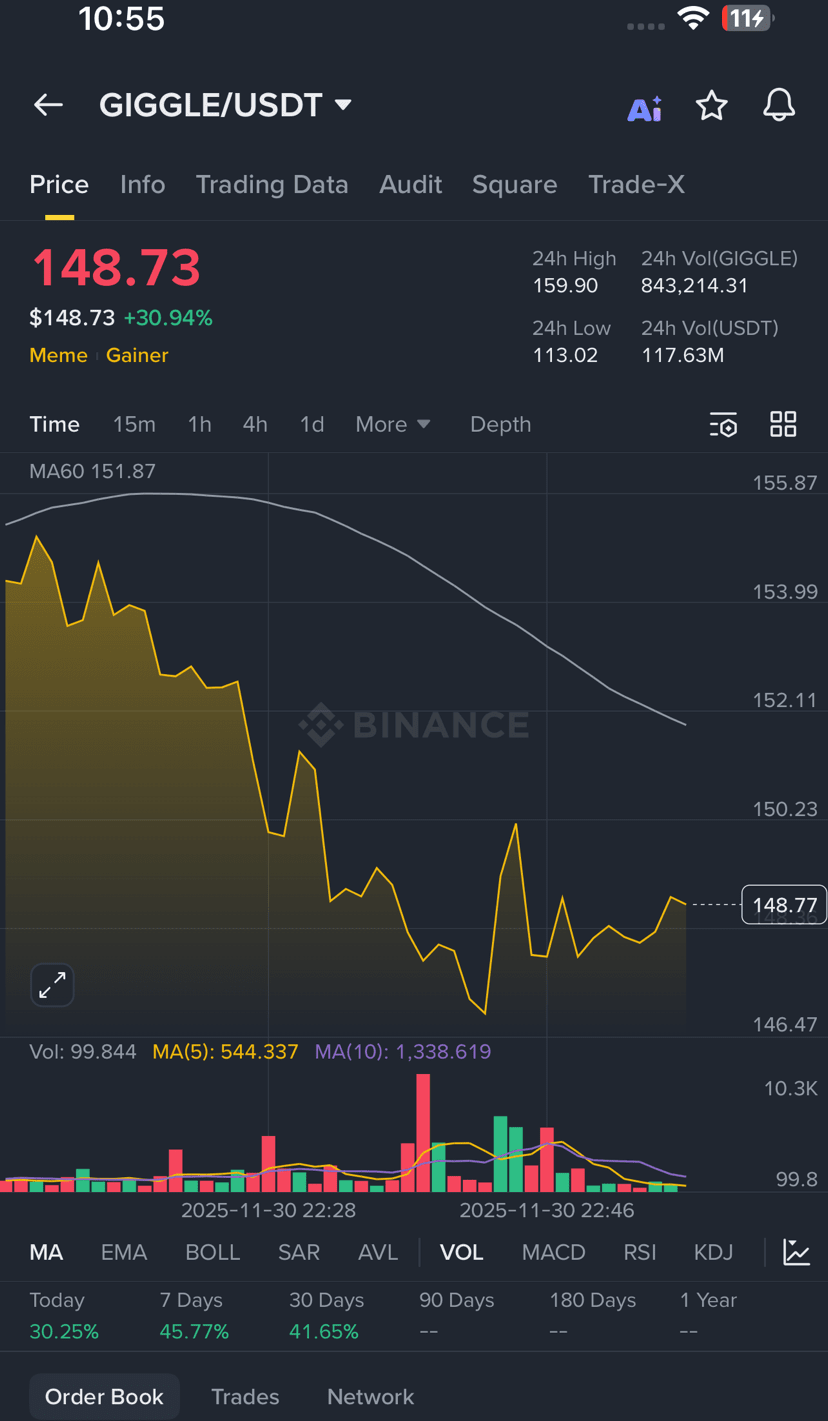Select the KDJ sub-indicator
This screenshot has width=828, height=1421.
pyautogui.click(x=714, y=1252)
